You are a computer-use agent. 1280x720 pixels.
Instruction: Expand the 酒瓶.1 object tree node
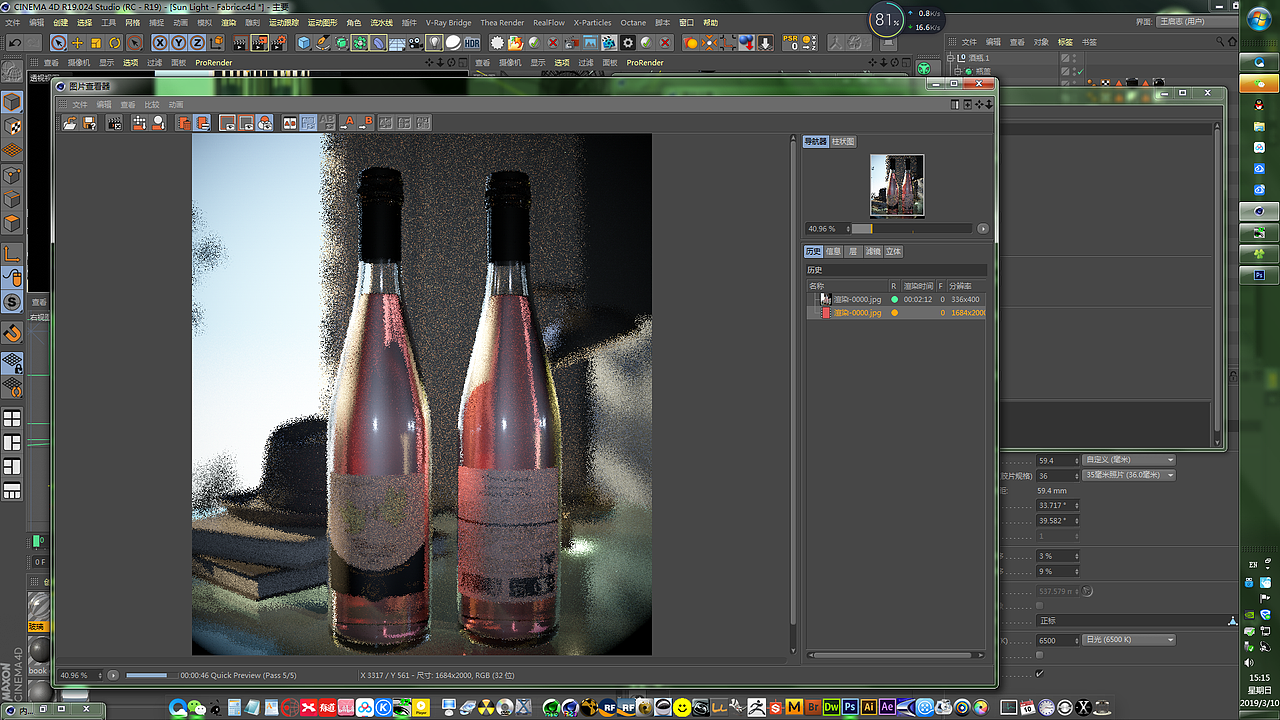coord(953,58)
